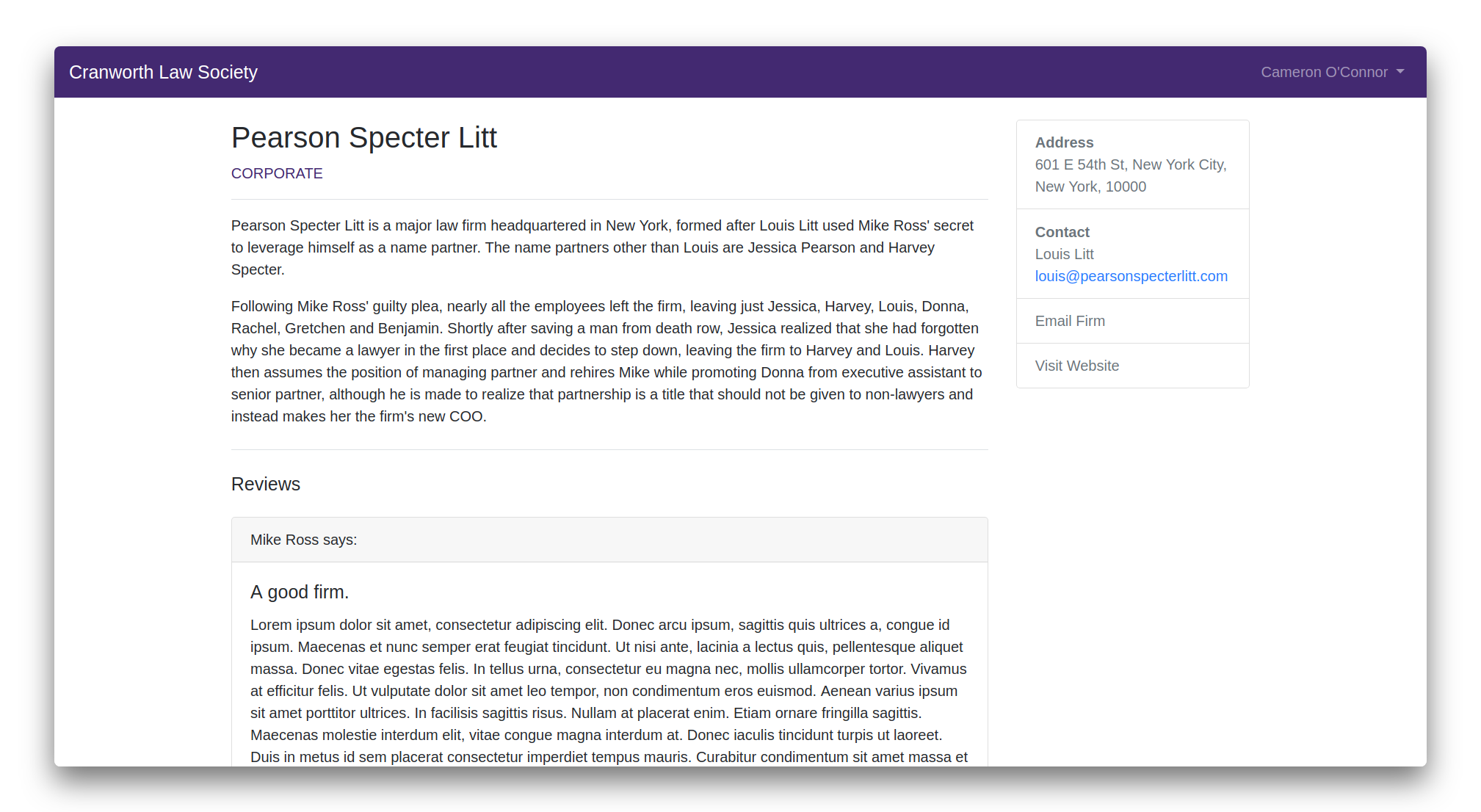Click the Contact label in sidebar

pos(1062,232)
